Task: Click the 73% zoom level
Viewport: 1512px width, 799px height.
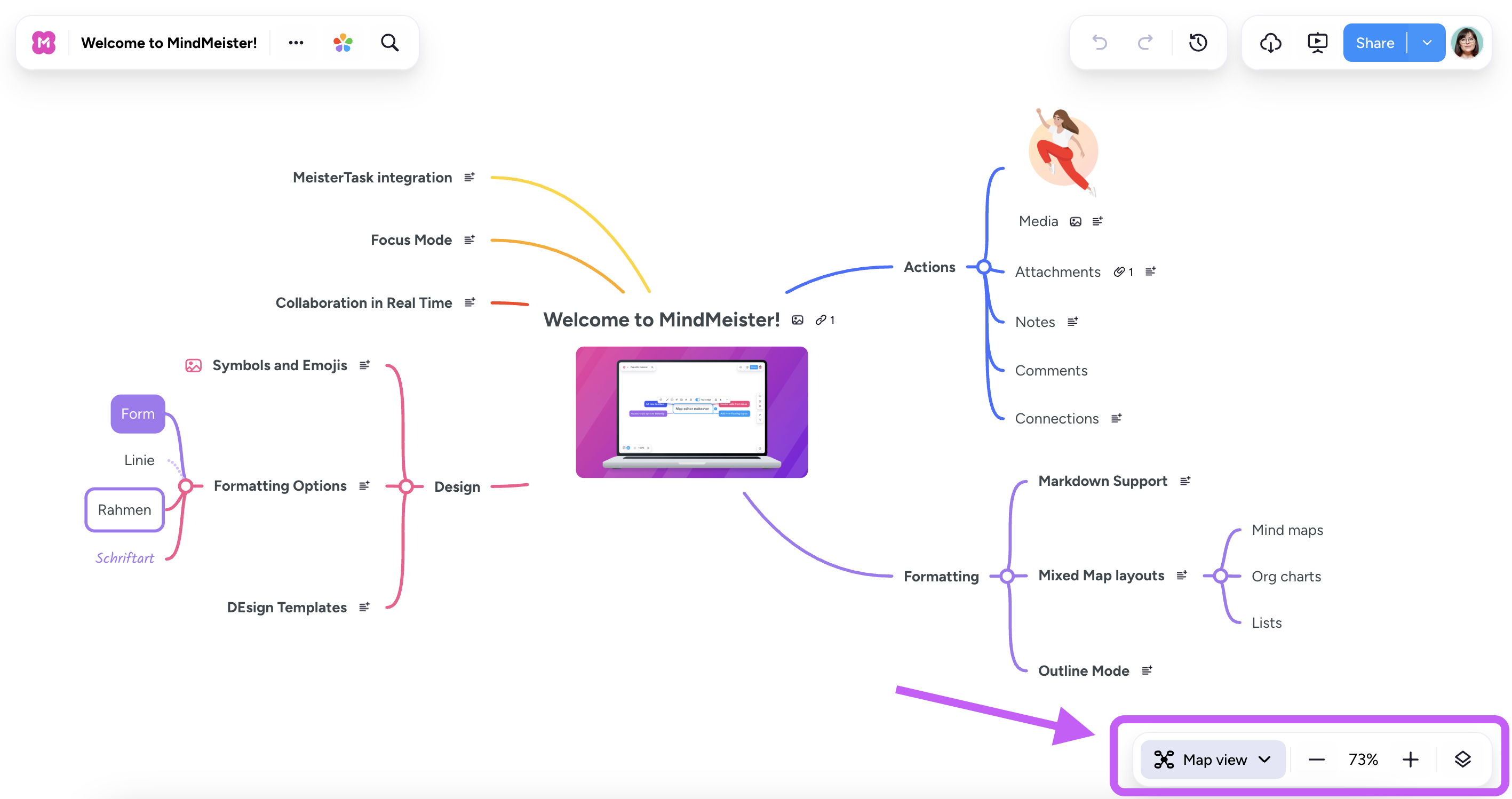Action: point(1363,760)
